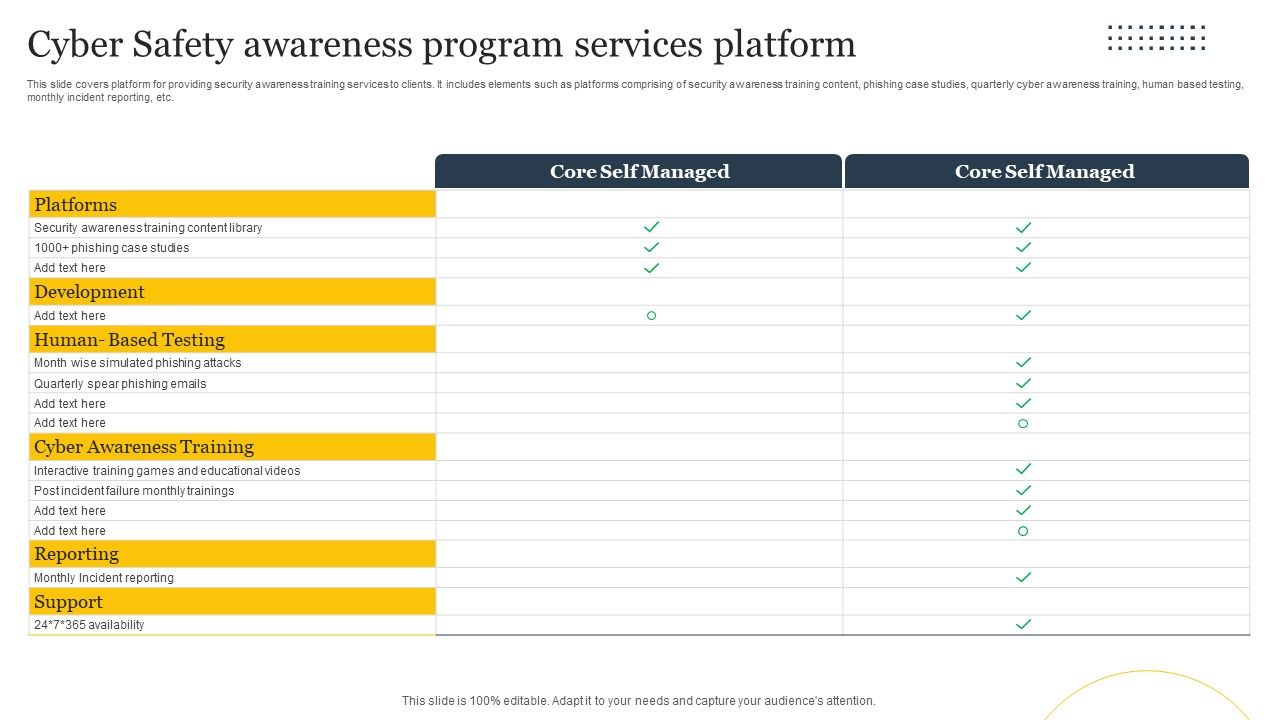Select the checkmark for 'Add text here' under Human-Based Testing
1280x720 pixels.
click(x=1023, y=403)
